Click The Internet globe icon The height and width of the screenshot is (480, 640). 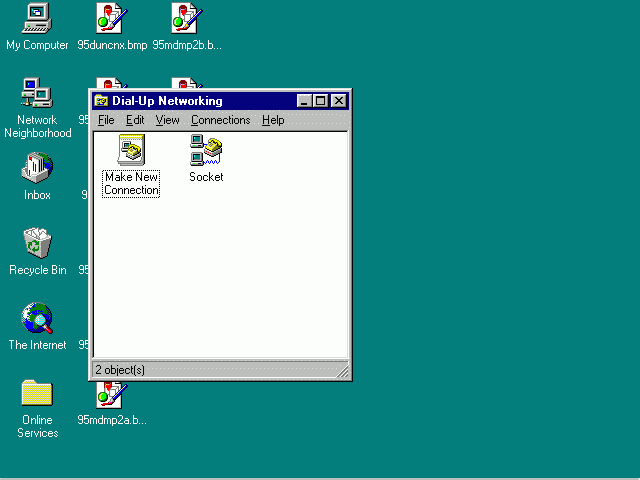(37, 318)
